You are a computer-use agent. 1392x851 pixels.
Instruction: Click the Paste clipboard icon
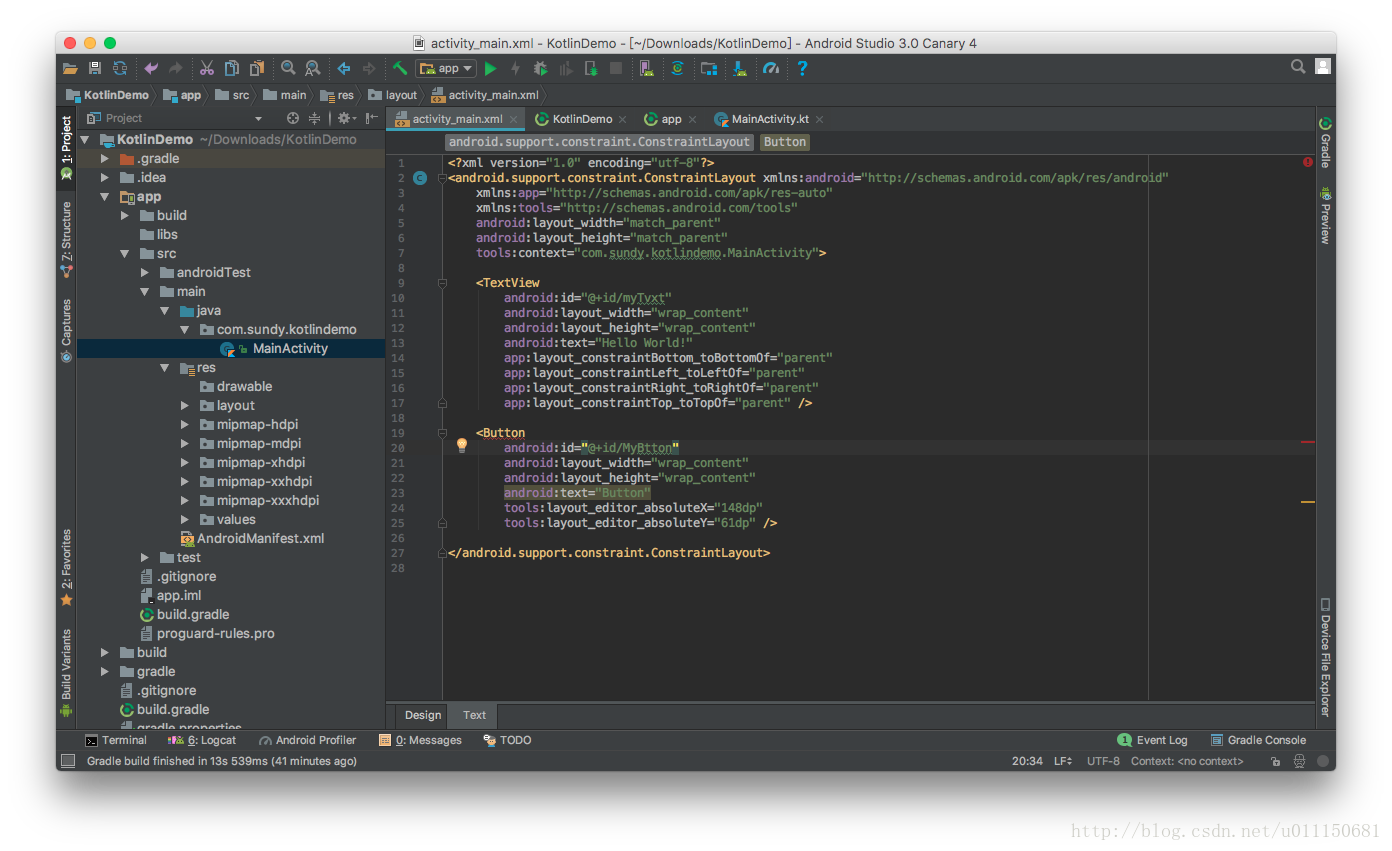tap(257, 69)
